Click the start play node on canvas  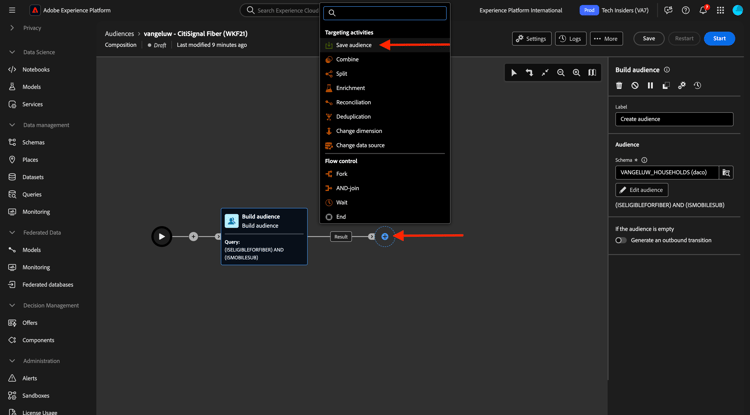[162, 236]
